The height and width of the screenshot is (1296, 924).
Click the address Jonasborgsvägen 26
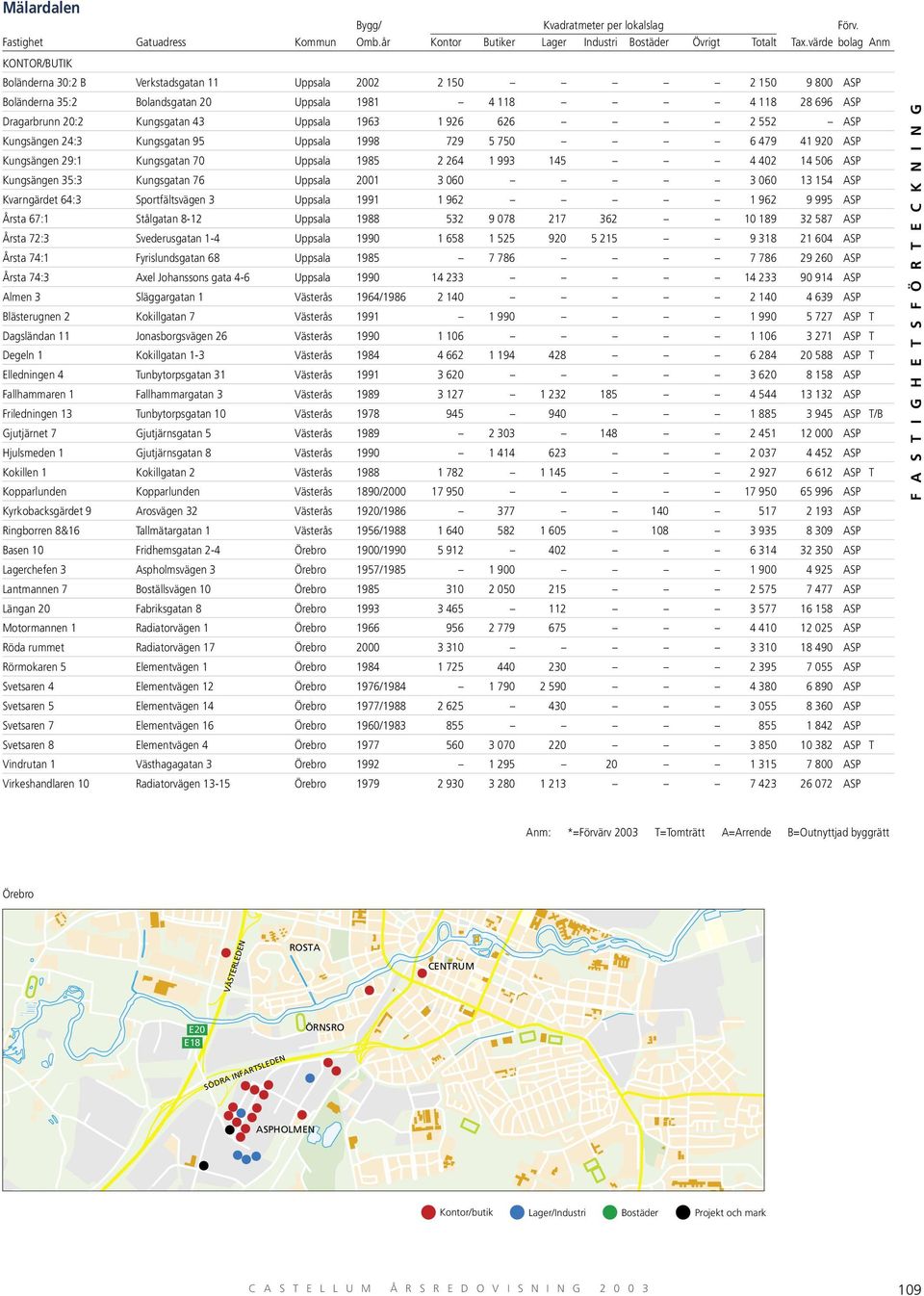(182, 336)
